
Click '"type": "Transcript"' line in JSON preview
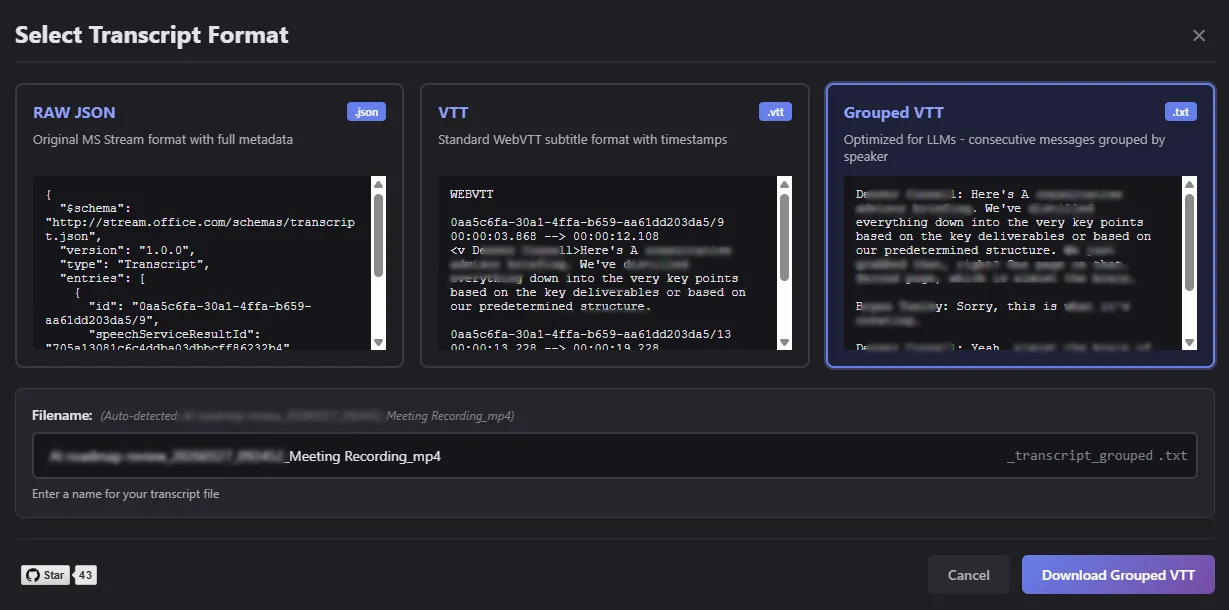[x=133, y=264]
